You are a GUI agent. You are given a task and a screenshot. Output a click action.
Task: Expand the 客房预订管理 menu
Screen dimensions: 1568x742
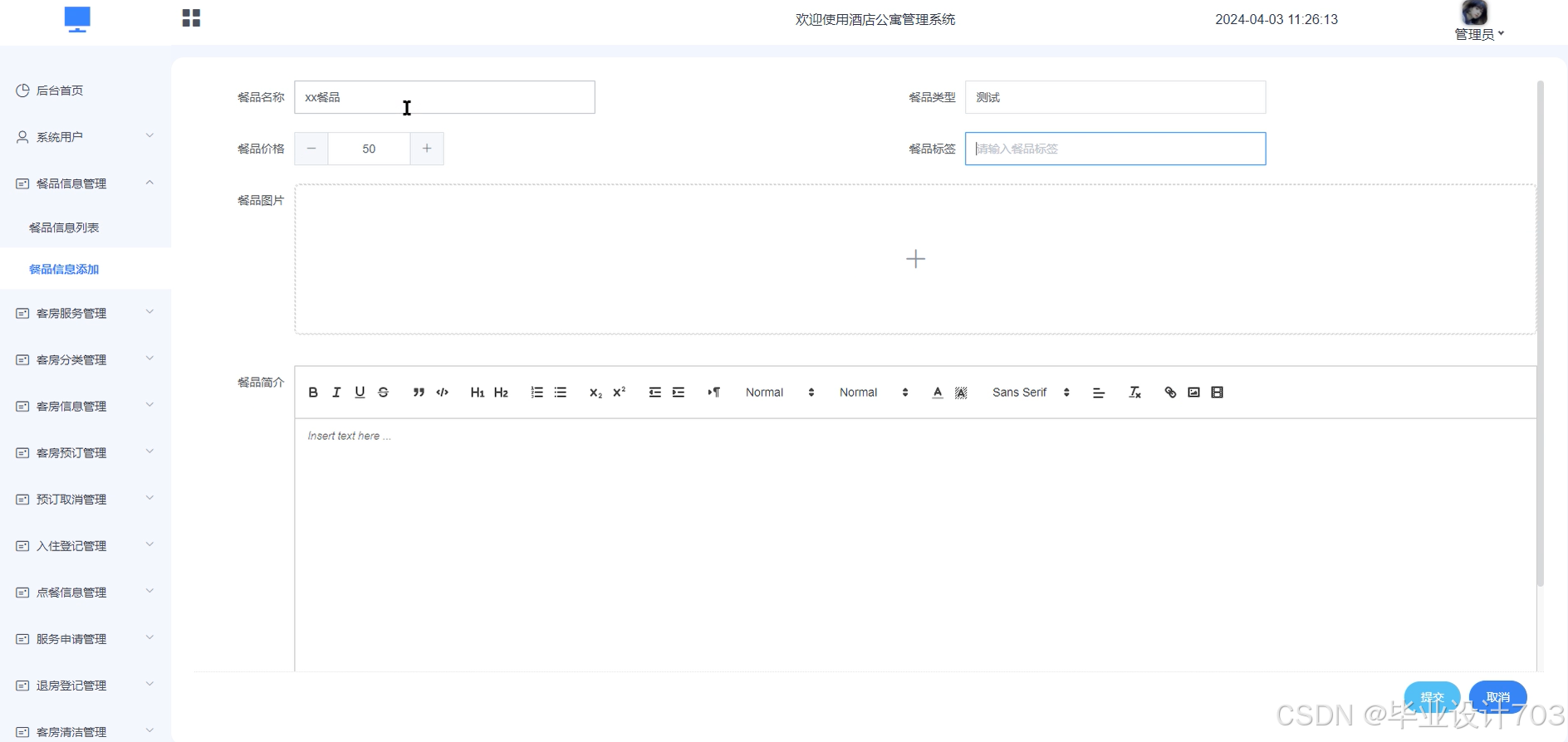(x=86, y=452)
